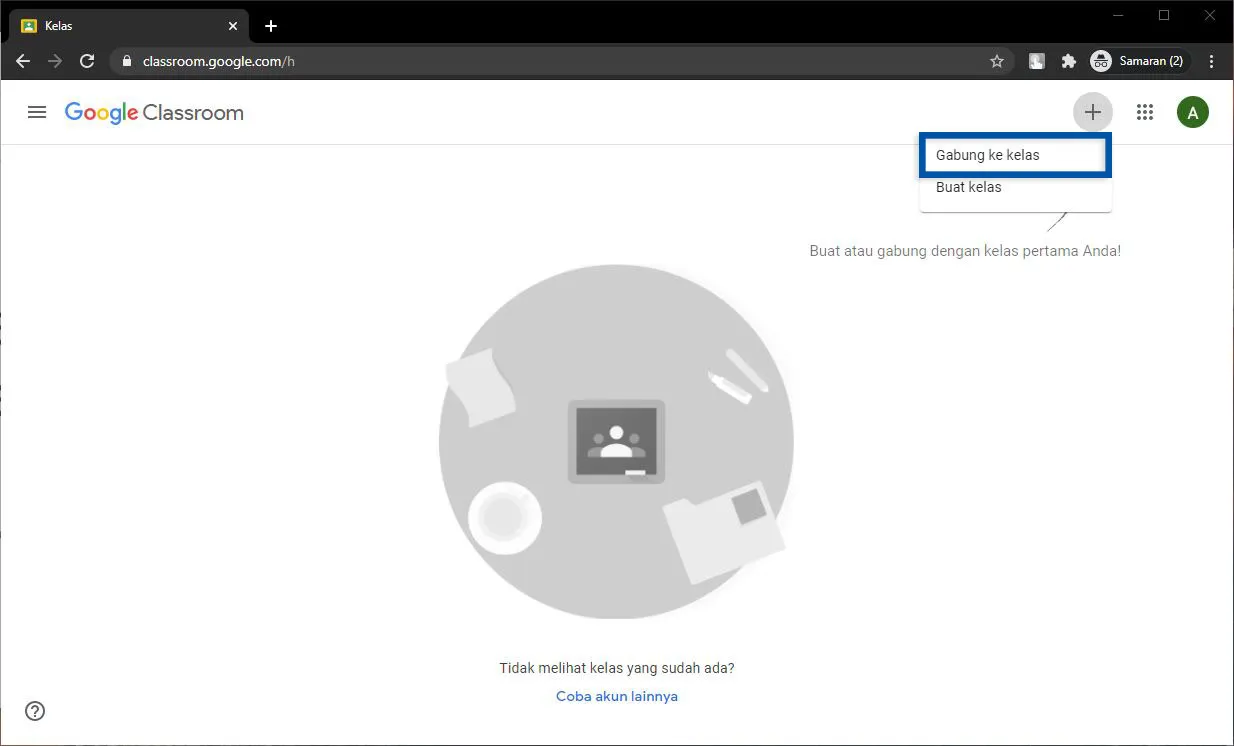The width and height of the screenshot is (1234, 746).
Task: Open Coba akun lainnya link
Action: pos(616,696)
